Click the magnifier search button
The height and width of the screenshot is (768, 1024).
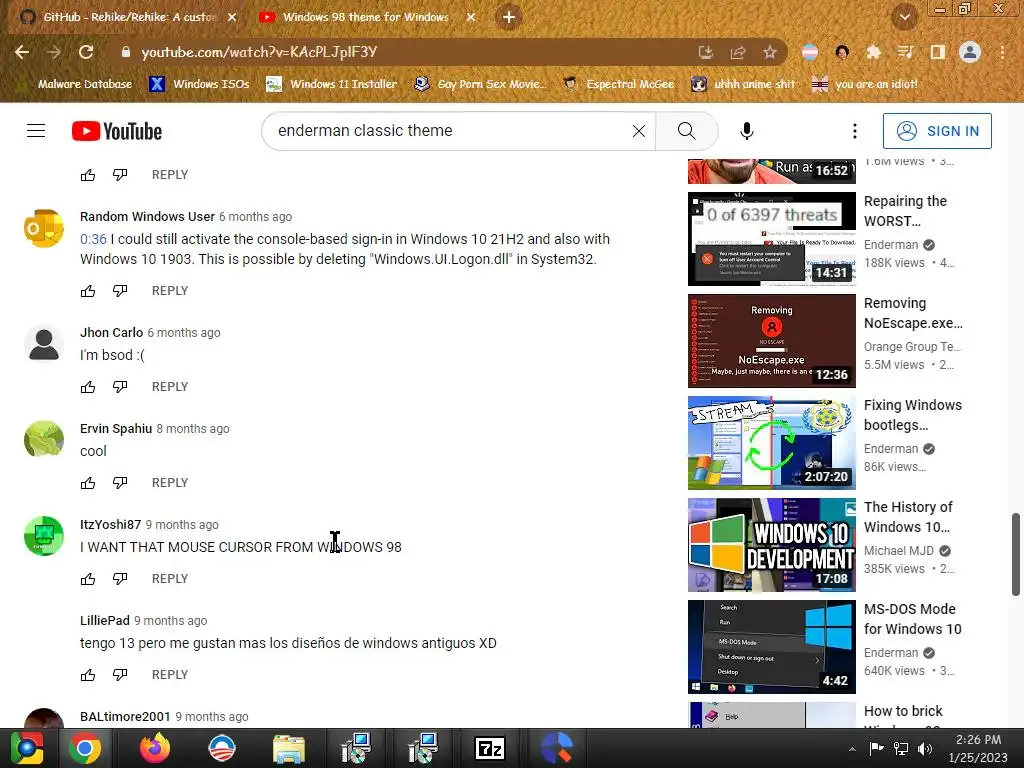tap(686, 131)
